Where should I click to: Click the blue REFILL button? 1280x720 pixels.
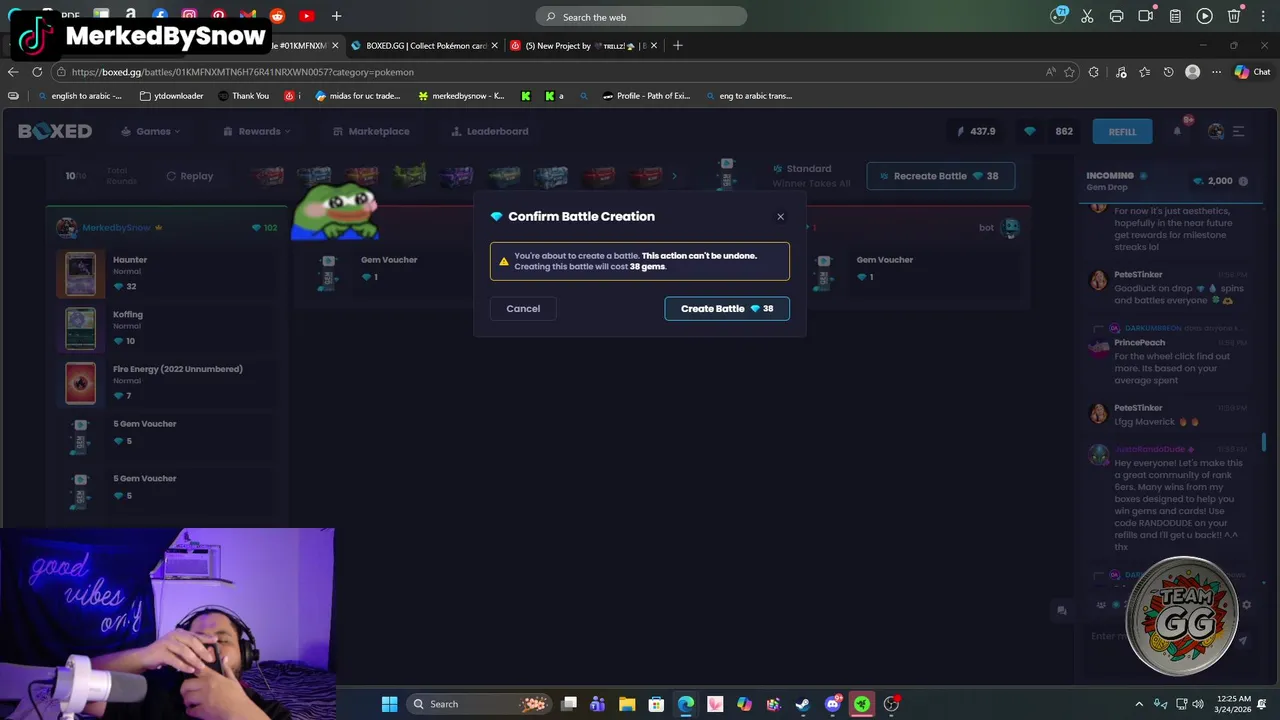coord(1122,131)
